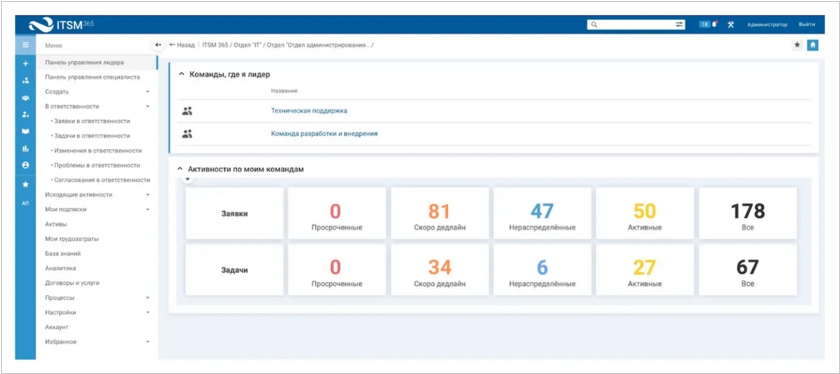Collapse the В ответственности menu group

(148, 106)
